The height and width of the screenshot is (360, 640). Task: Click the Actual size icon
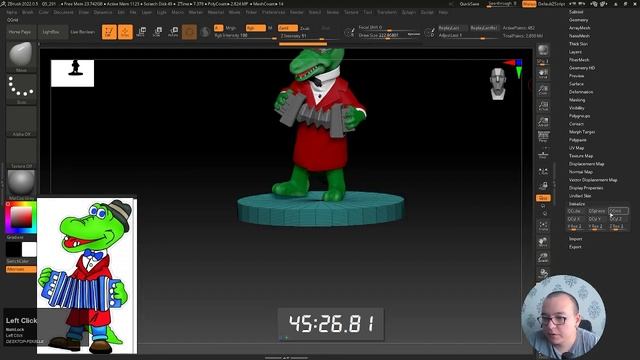click(543, 106)
